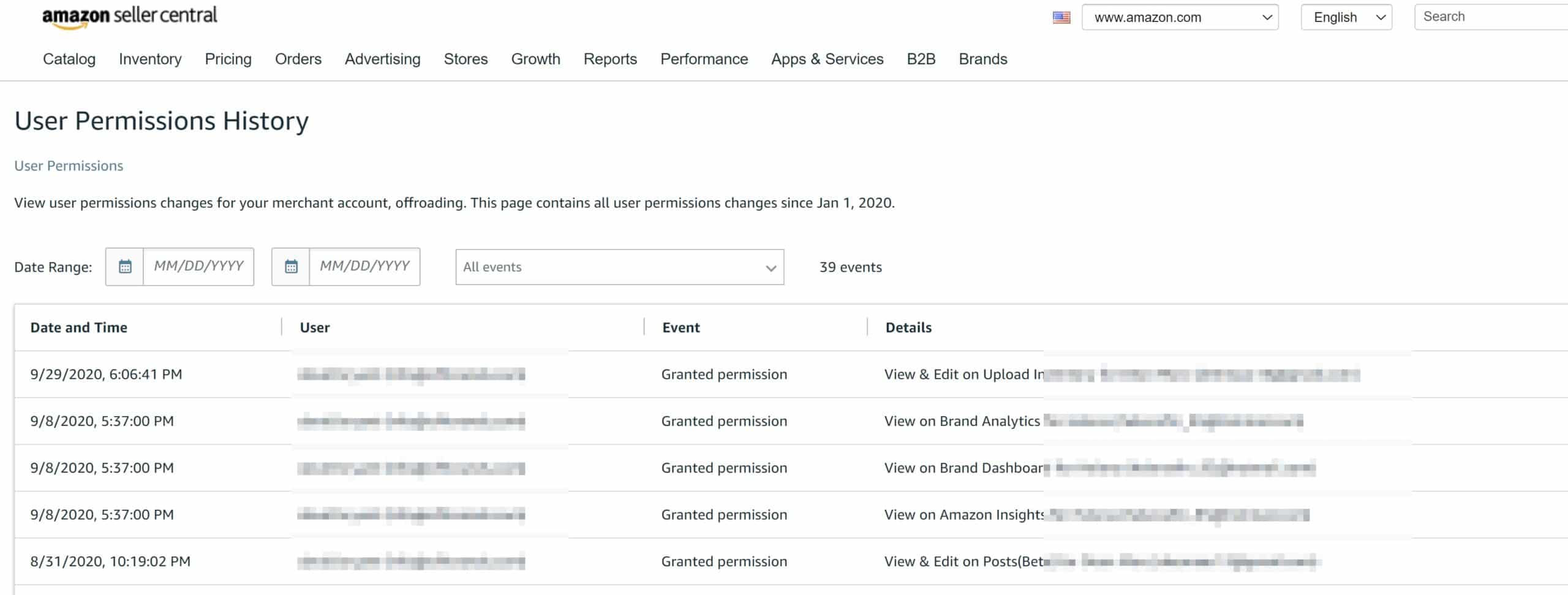The image size is (1568, 595).
Task: Open the www.amazon.com marketplace dropdown
Action: (x=1180, y=17)
